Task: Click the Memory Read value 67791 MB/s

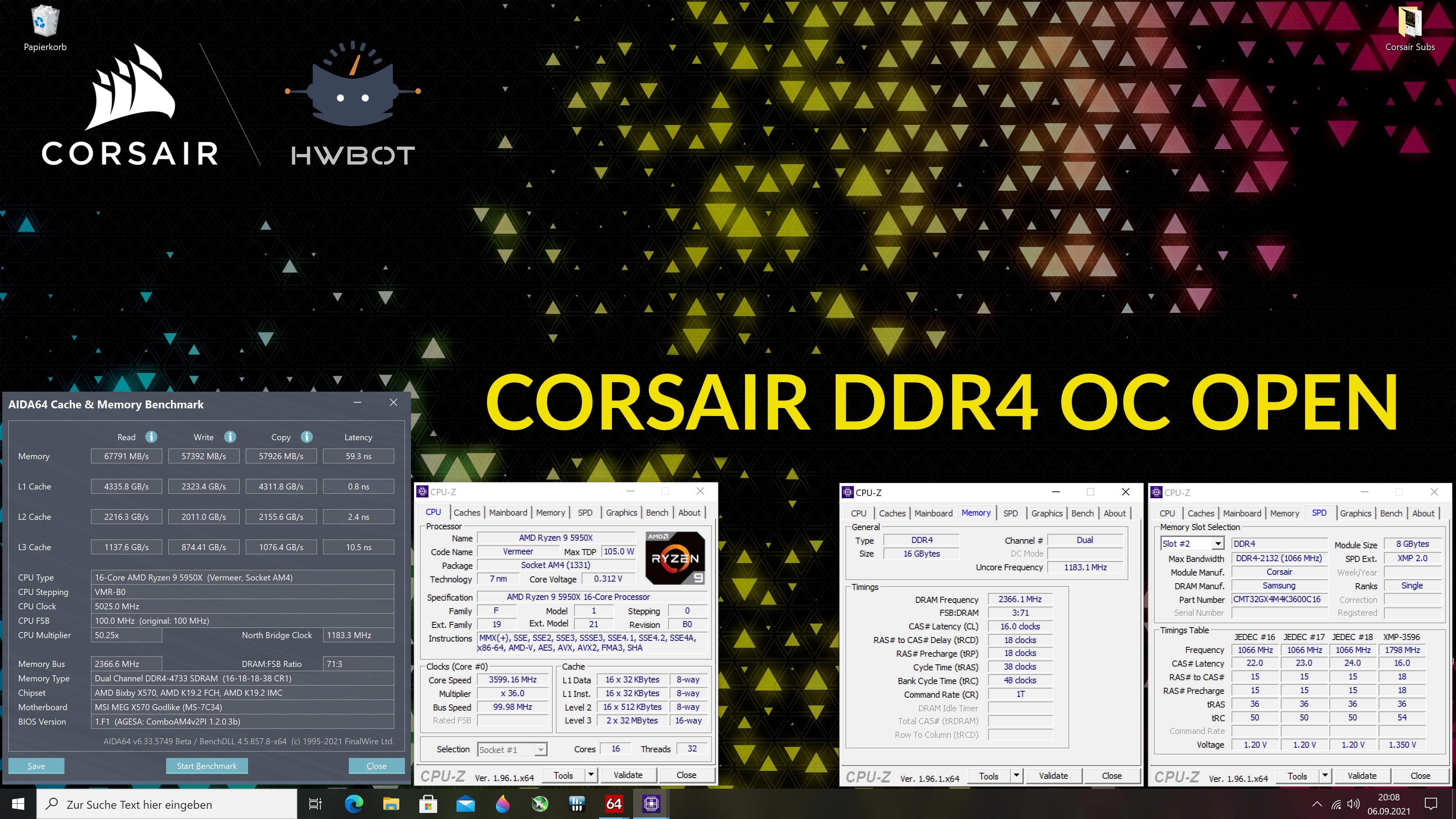Action: coord(127,456)
